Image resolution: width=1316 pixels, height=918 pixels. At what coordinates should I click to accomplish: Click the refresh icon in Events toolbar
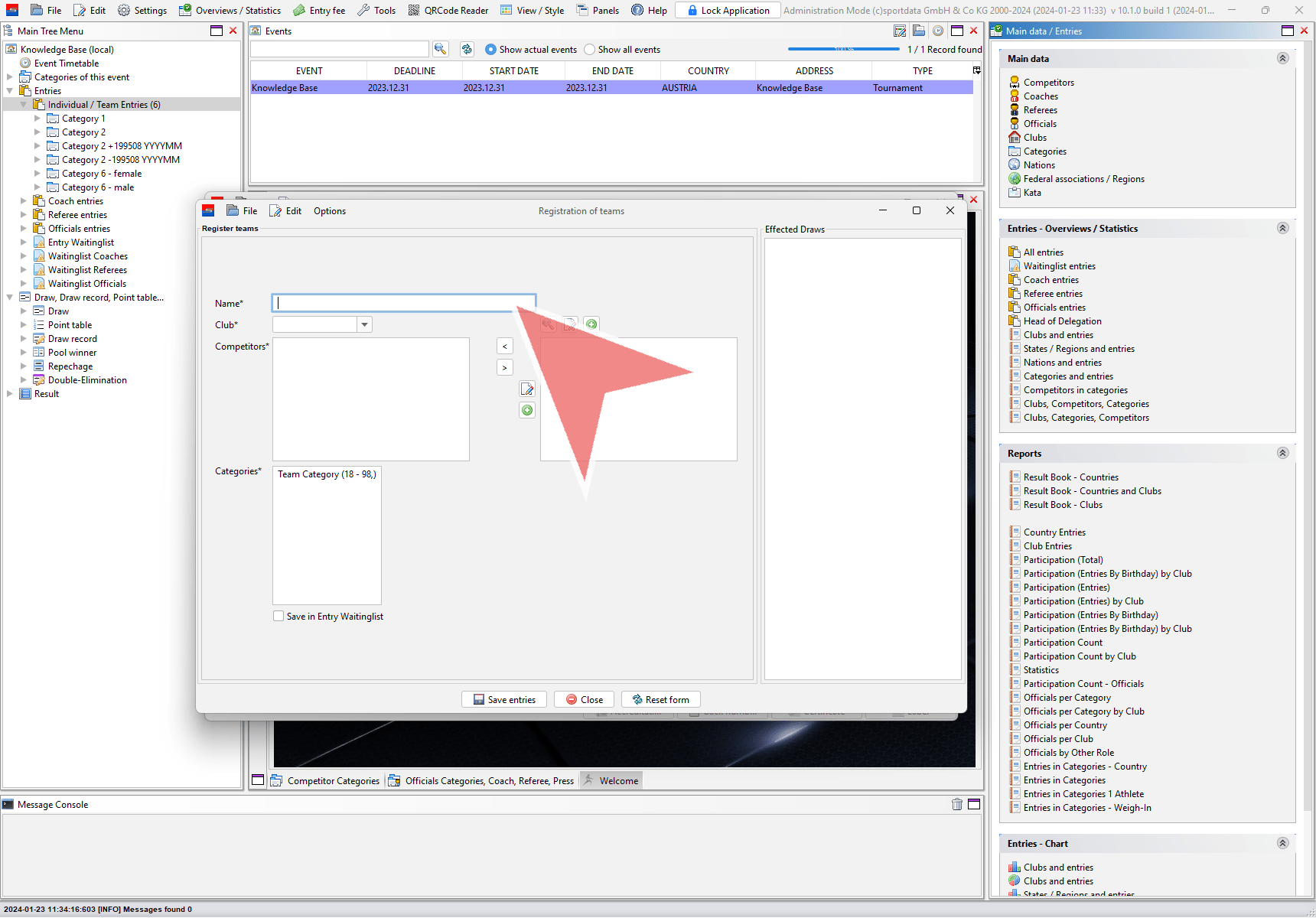point(467,49)
